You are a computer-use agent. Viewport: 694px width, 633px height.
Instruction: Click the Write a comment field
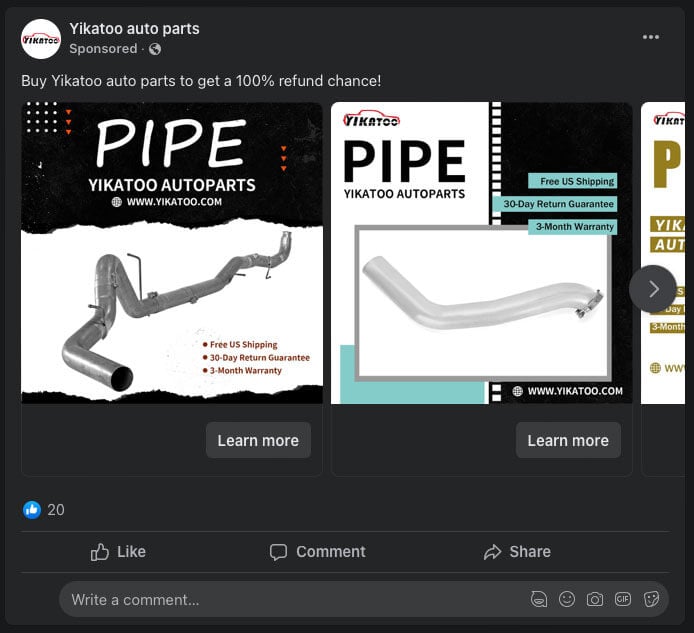(290, 600)
